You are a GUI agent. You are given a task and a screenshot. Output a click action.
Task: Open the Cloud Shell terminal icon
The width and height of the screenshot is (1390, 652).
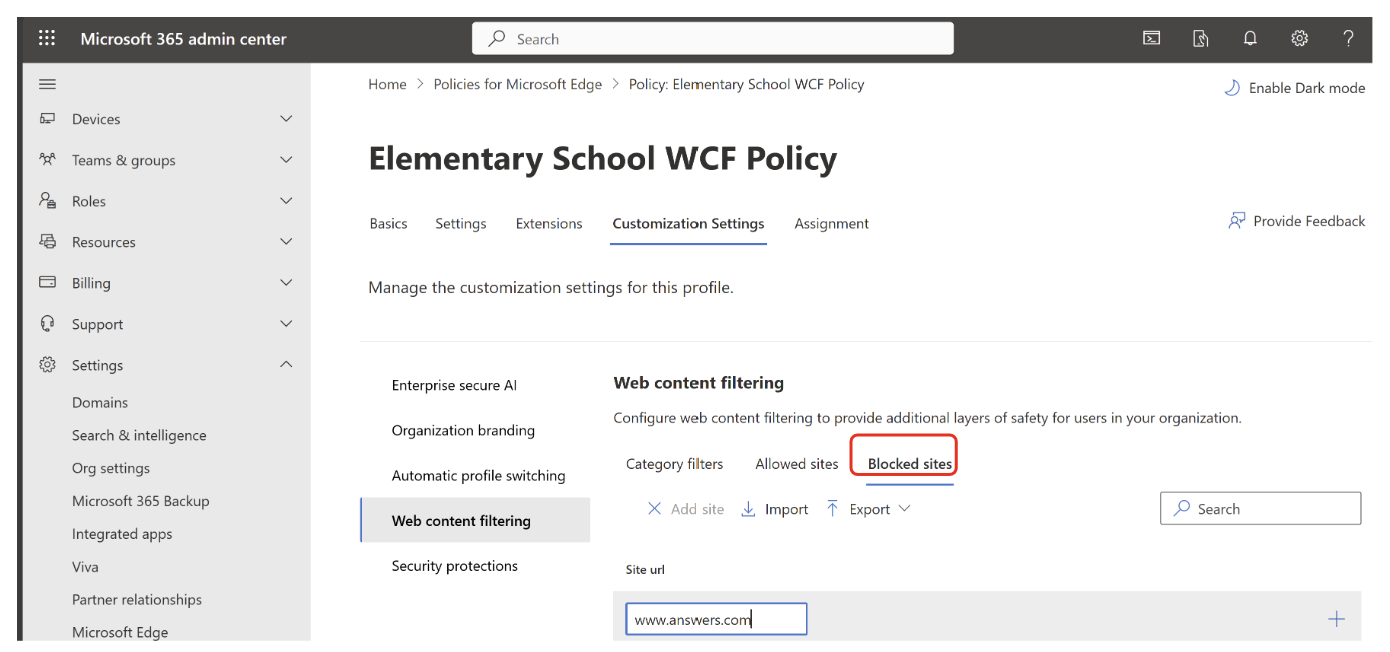click(x=1151, y=38)
